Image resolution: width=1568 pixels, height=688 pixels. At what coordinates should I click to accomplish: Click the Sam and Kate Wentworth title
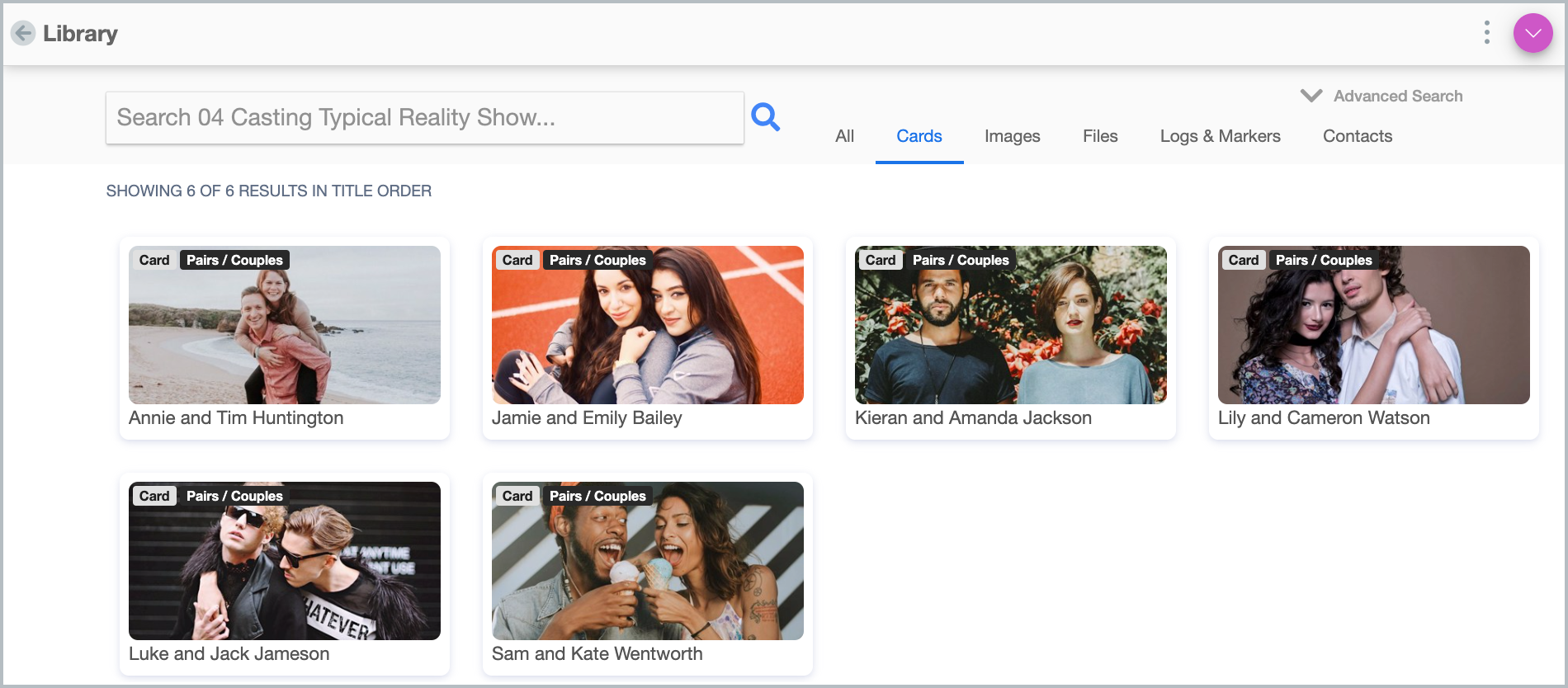597,654
